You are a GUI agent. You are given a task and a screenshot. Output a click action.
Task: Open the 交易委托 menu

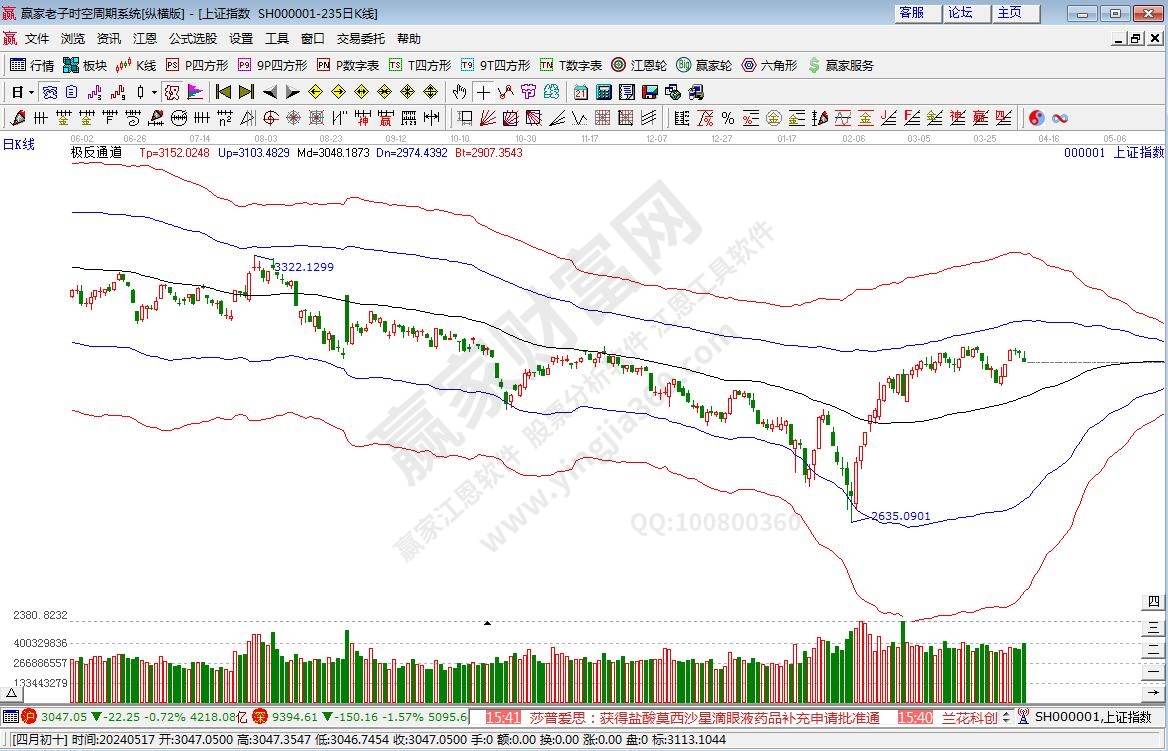360,39
